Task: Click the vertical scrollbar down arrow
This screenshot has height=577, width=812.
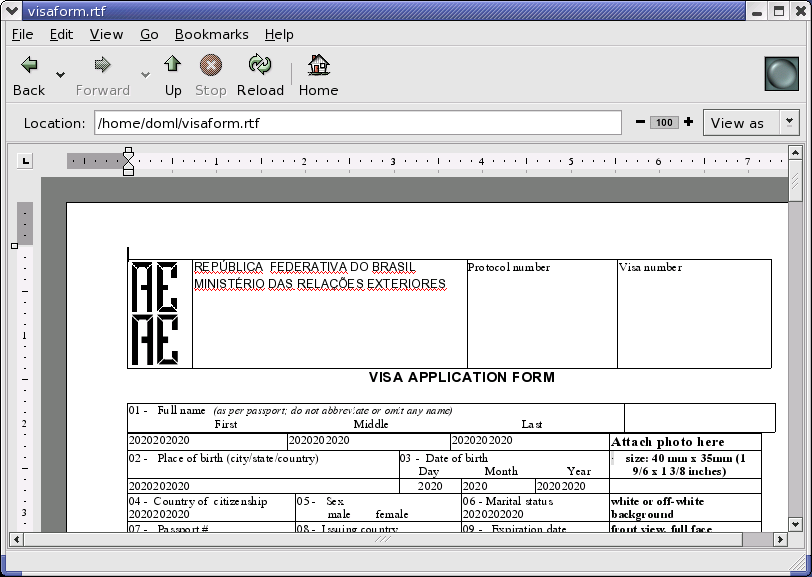Action: 795,524
